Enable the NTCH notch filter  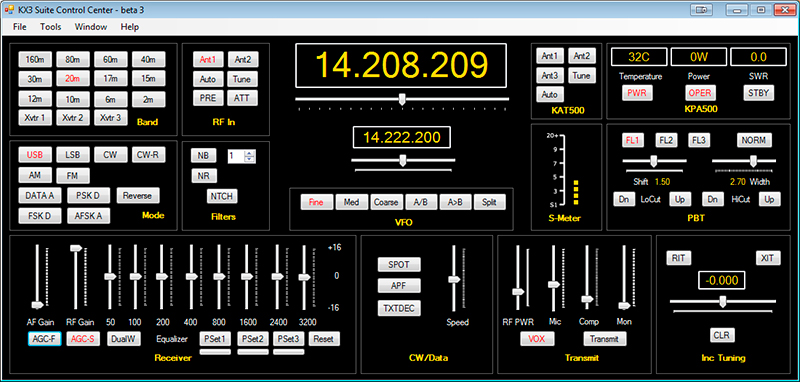[222, 196]
